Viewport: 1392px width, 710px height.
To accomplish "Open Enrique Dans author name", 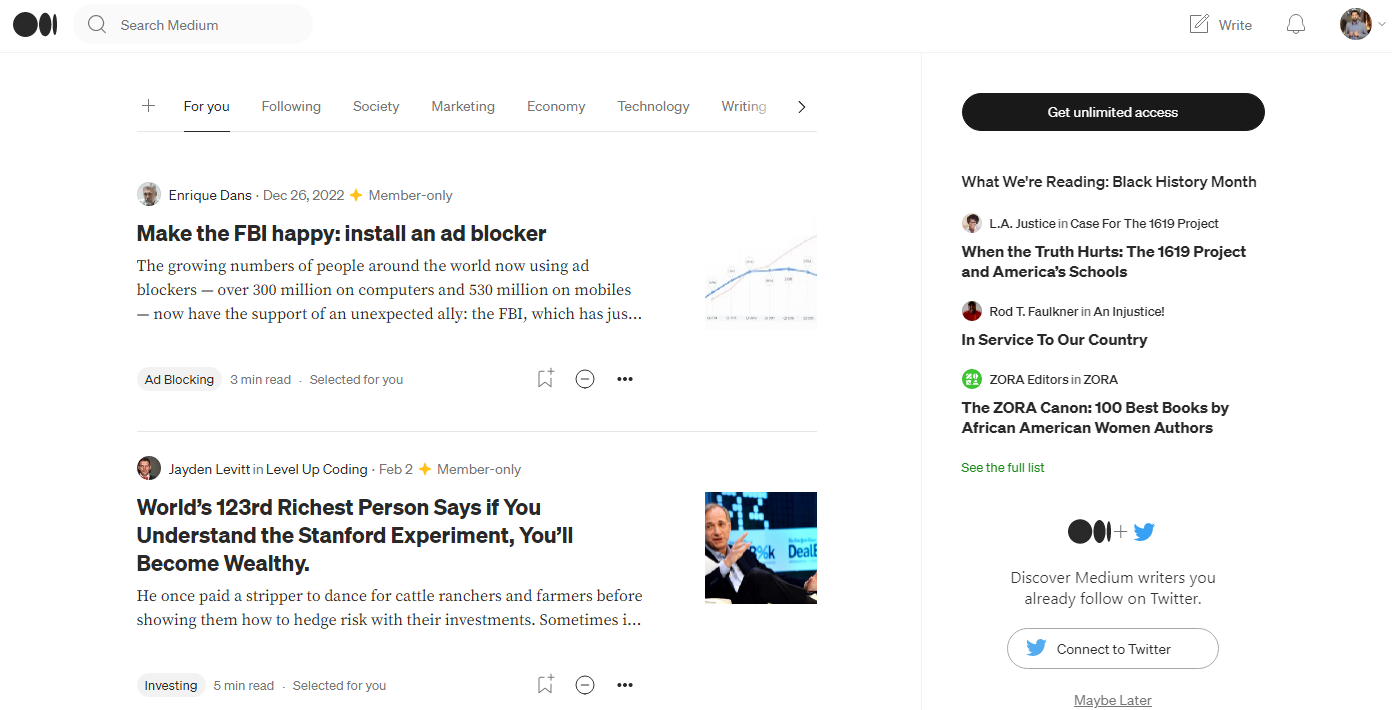I will (x=210, y=195).
